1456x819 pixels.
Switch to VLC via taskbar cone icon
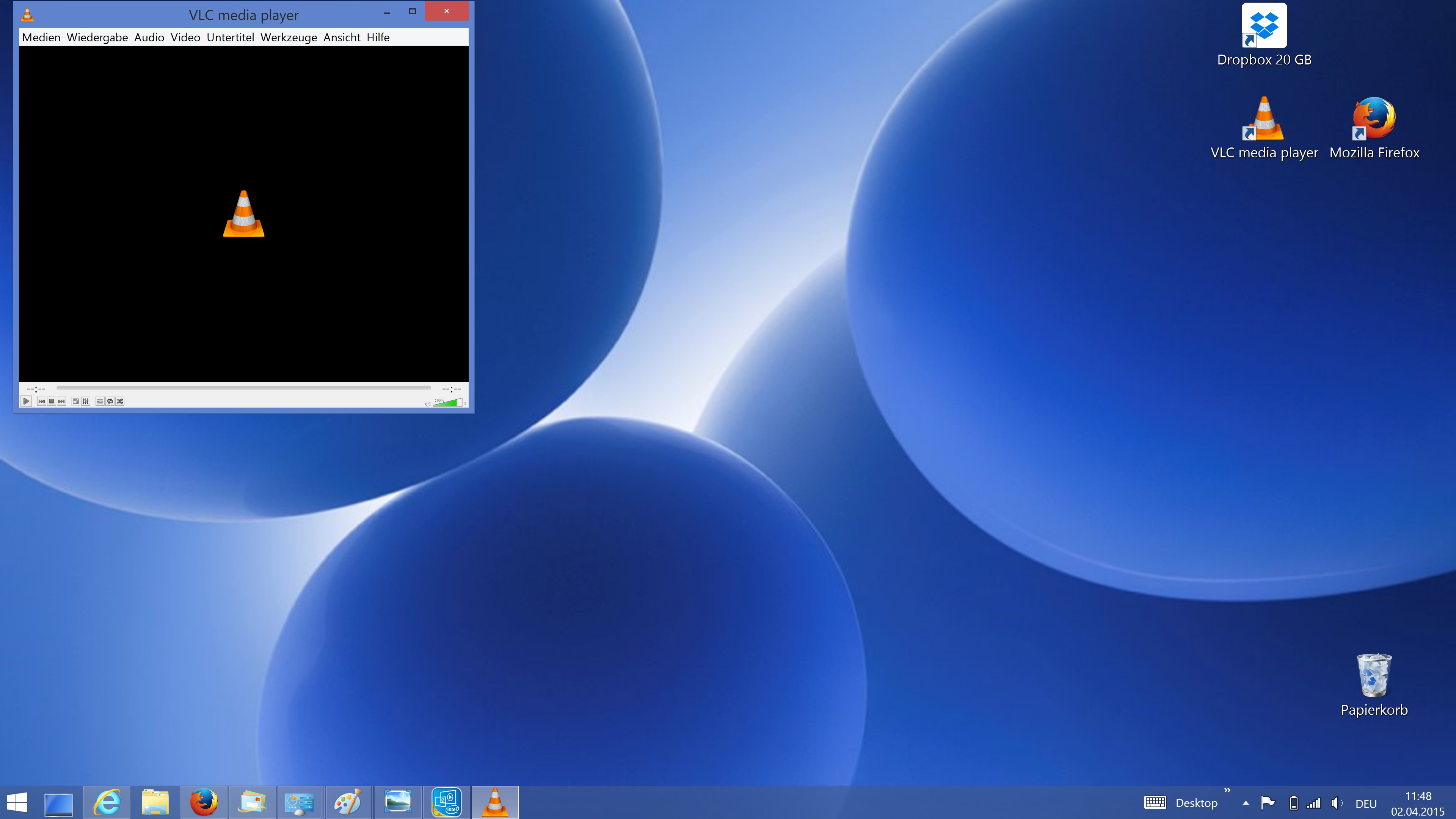495,803
